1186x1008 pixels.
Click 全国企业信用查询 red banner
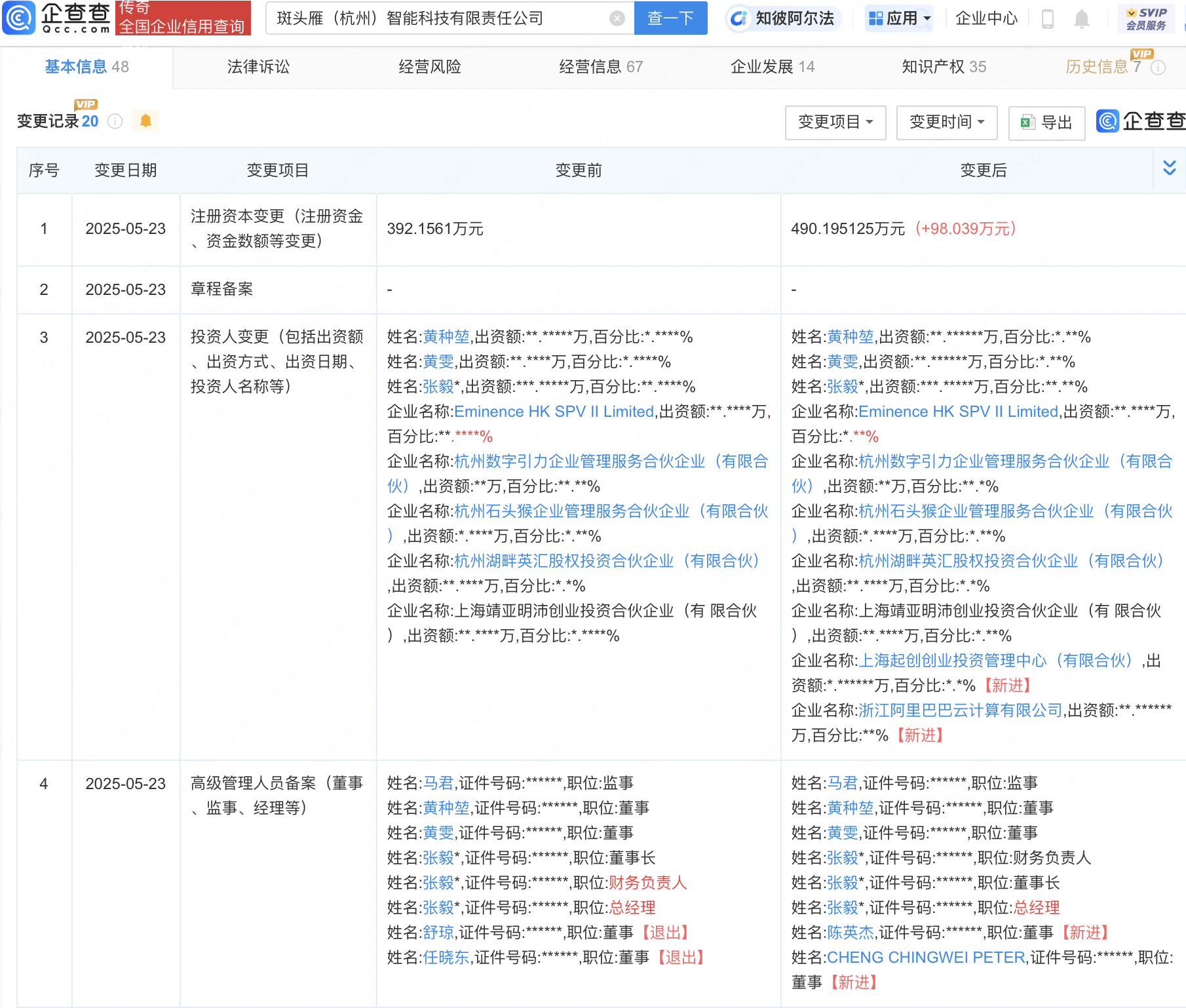point(183,18)
